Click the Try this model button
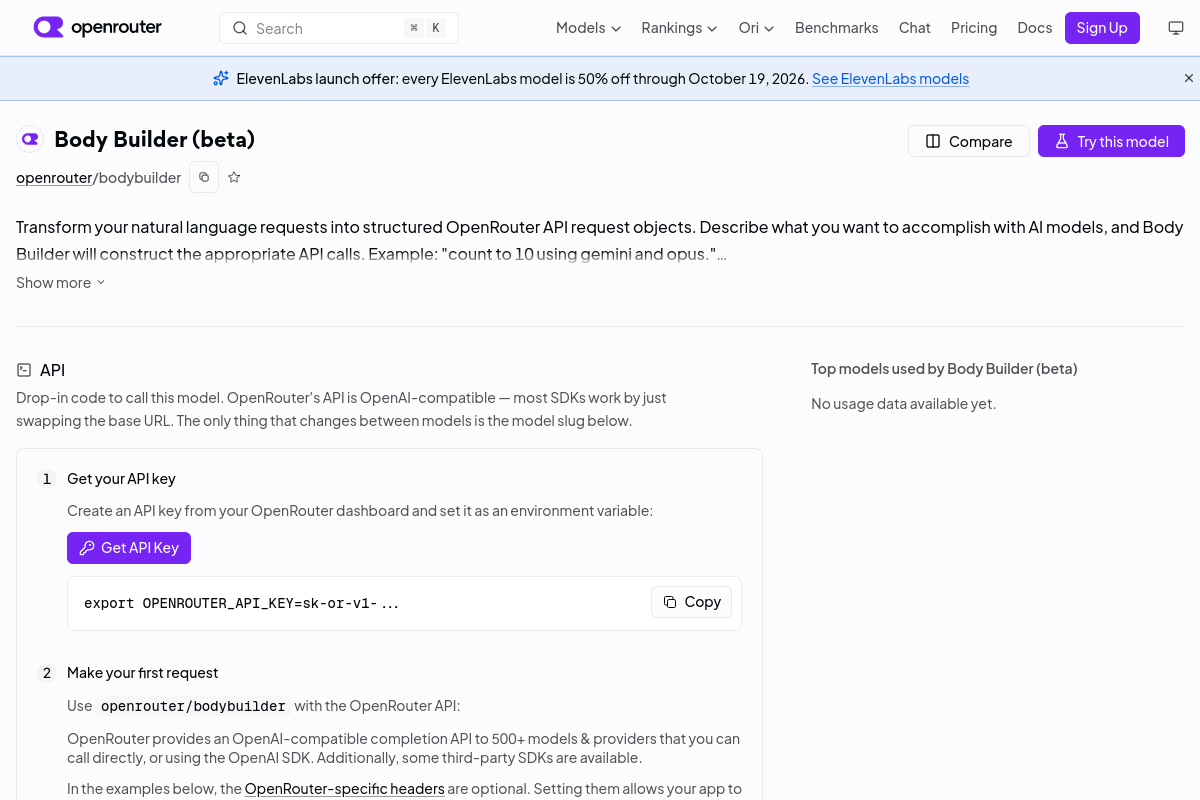This screenshot has width=1200, height=800. pos(1111,141)
